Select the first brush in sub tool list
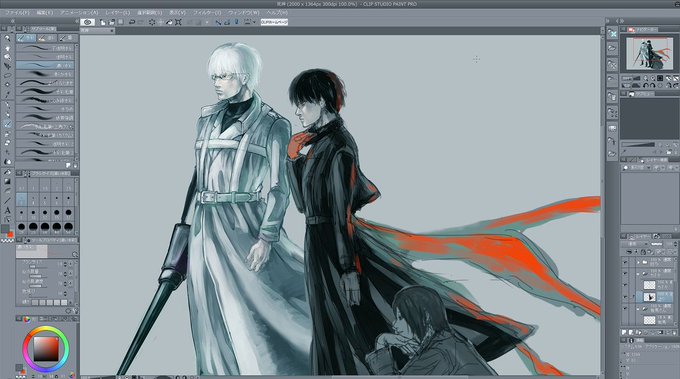This screenshot has height=379, width=680. tap(45, 48)
